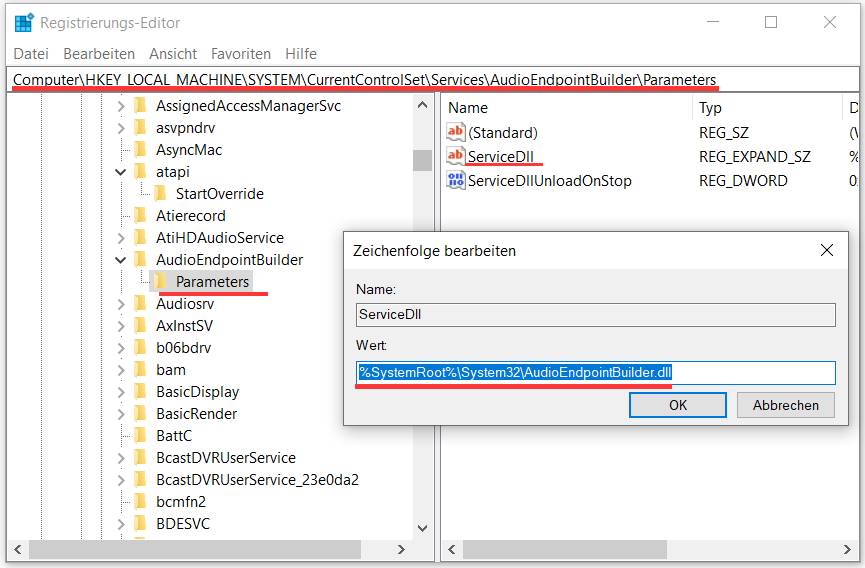Collapse the AudioEndpointBuilder tree node

coord(121,260)
